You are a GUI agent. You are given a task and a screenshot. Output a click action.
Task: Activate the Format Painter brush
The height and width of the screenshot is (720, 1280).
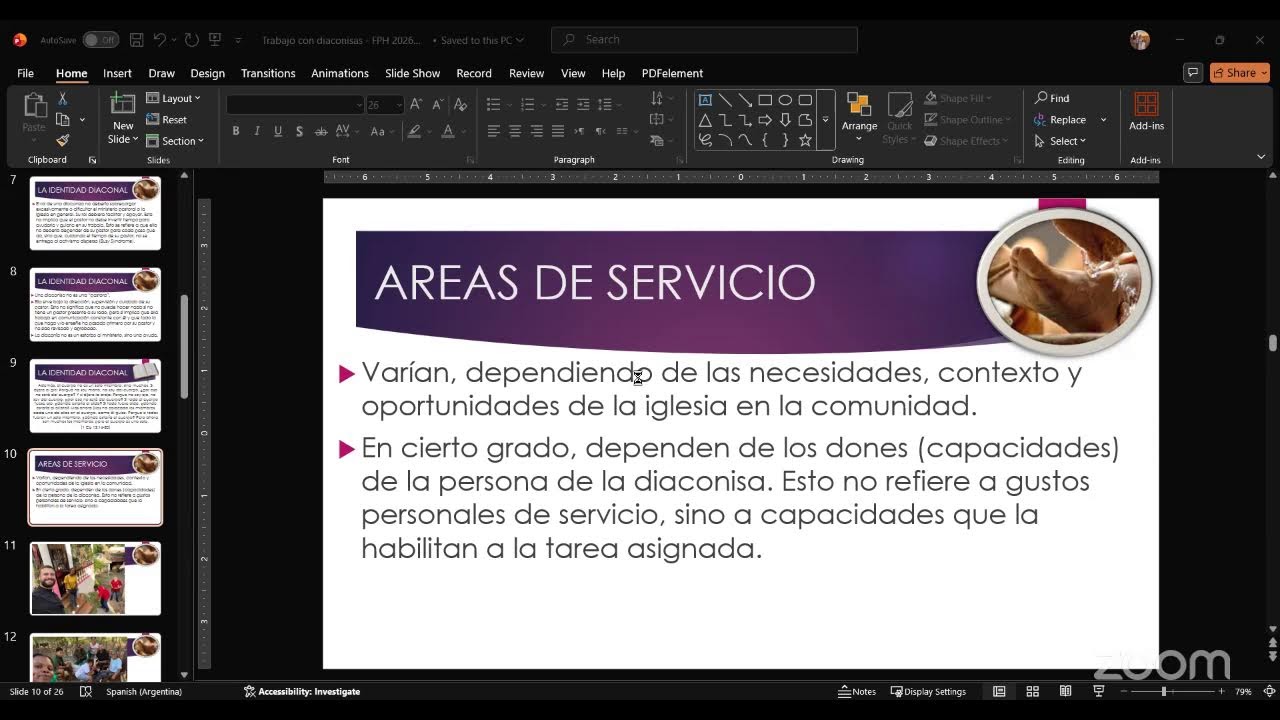click(x=62, y=141)
